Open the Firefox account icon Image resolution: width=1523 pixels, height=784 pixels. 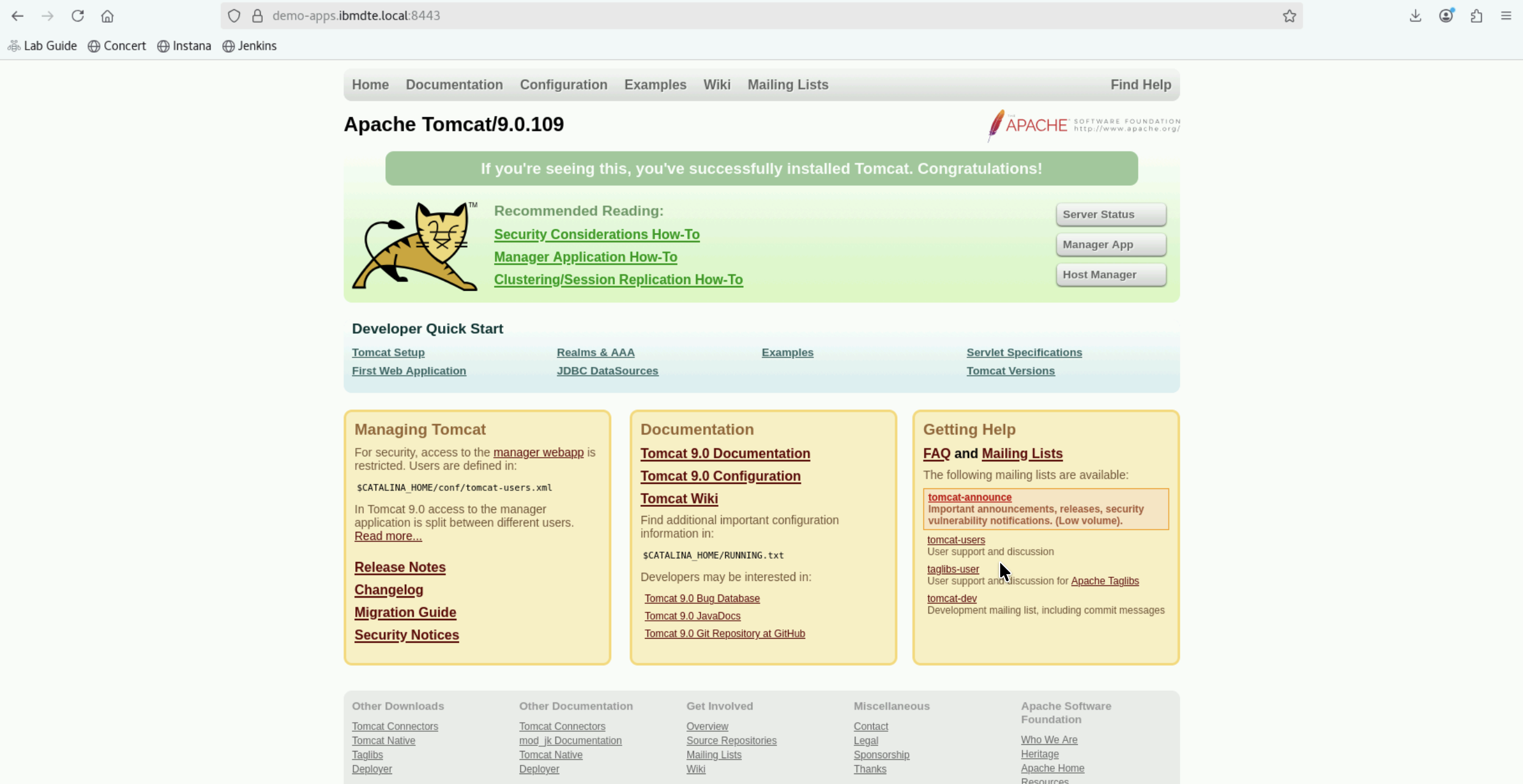pos(1446,16)
